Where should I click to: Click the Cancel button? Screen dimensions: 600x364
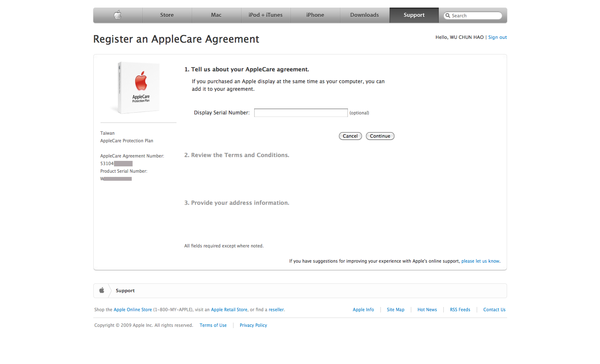(350, 136)
